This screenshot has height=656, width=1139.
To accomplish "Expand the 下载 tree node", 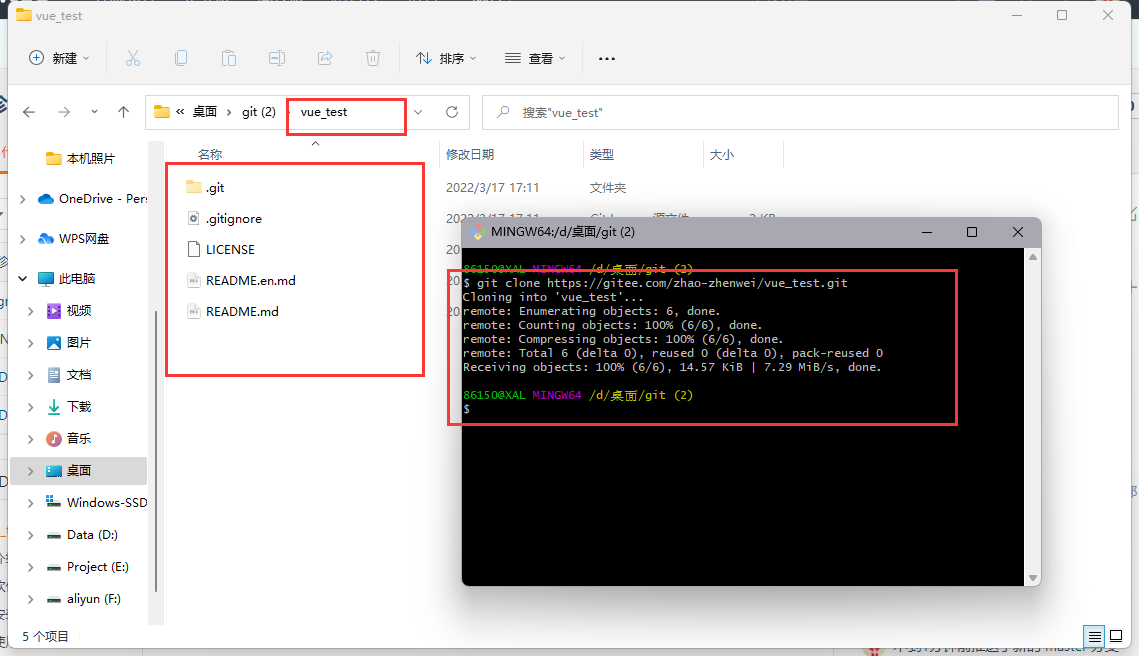I will pos(31,407).
